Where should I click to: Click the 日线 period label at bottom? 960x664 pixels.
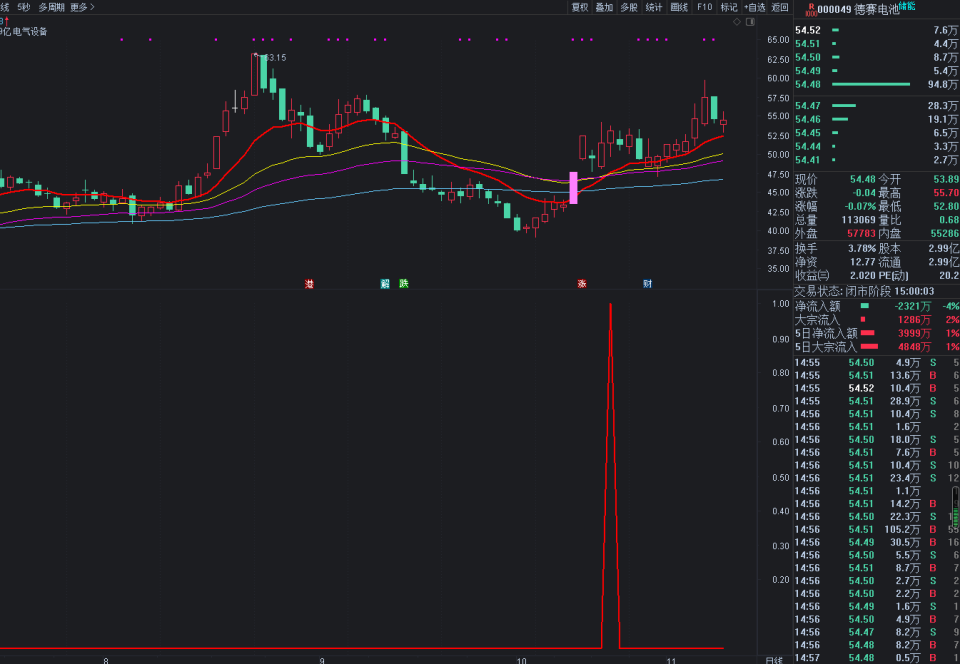click(774, 660)
